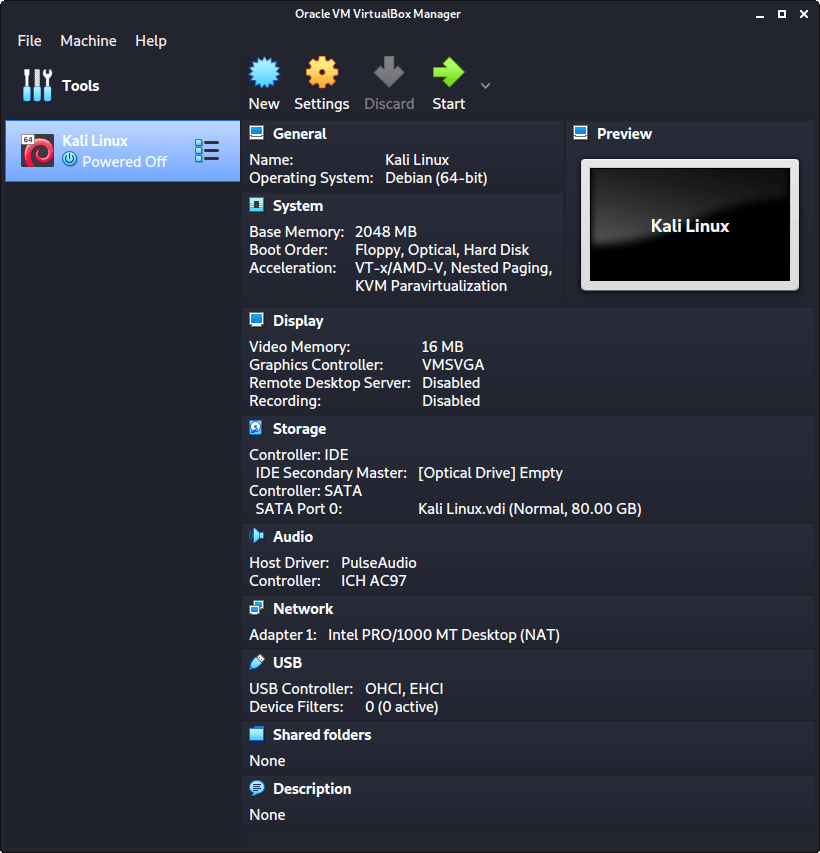The image size is (820, 853).
Task: Expand the Start button dropdown arrow
Action: pos(486,85)
